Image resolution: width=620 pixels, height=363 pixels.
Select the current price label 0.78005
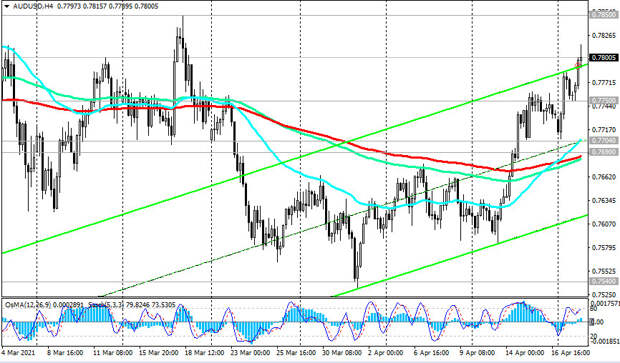tap(604, 58)
